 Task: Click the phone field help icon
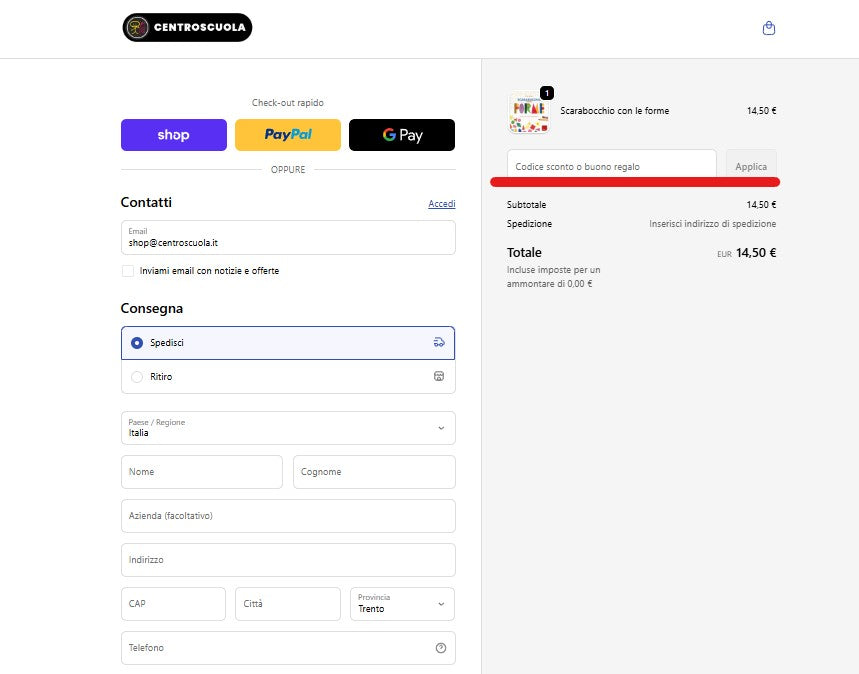[440, 648]
